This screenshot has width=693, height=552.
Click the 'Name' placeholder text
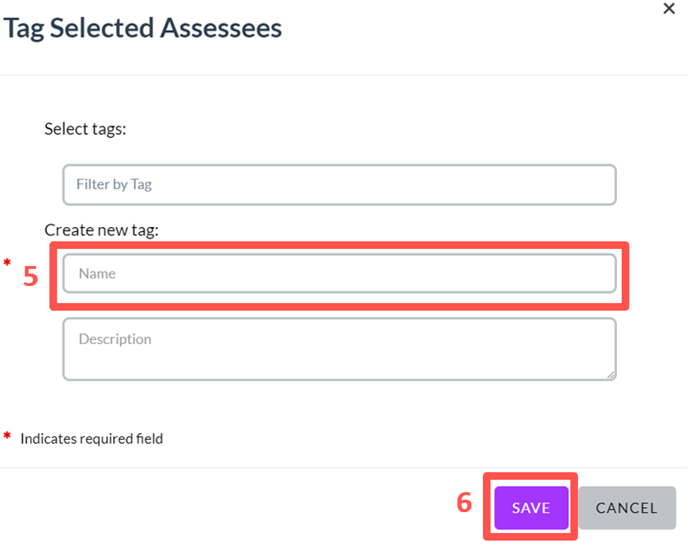(97, 274)
